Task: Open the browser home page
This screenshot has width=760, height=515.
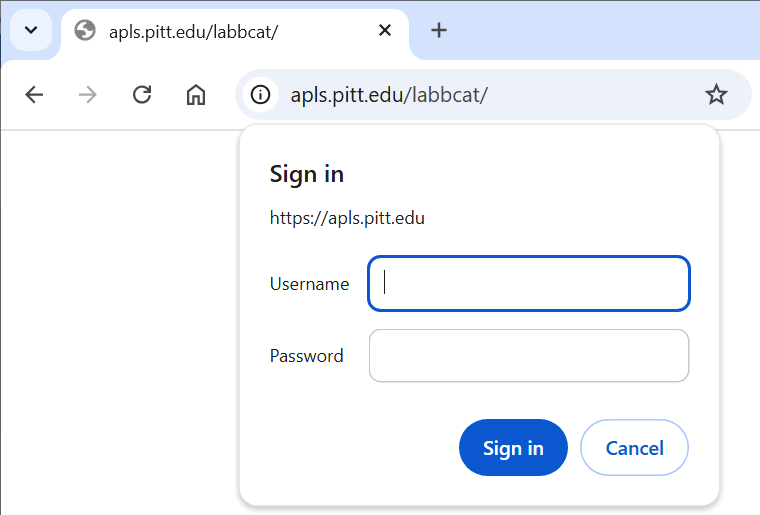Action: click(x=196, y=94)
